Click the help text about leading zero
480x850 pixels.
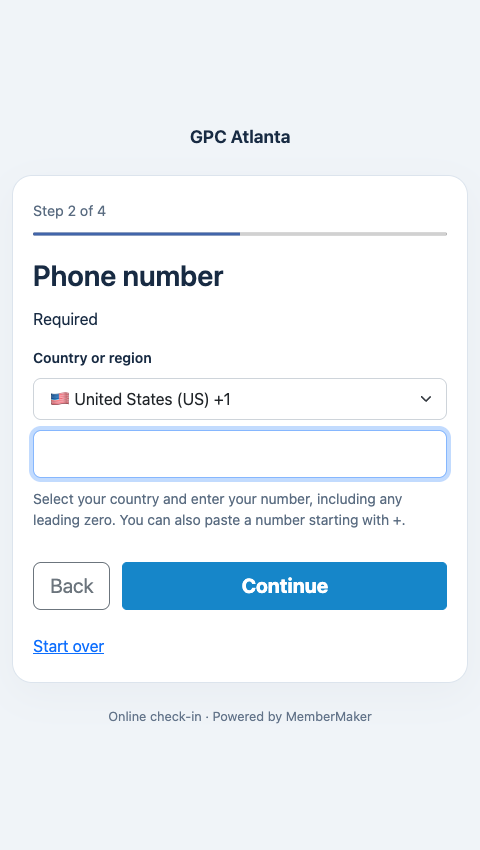click(219, 510)
